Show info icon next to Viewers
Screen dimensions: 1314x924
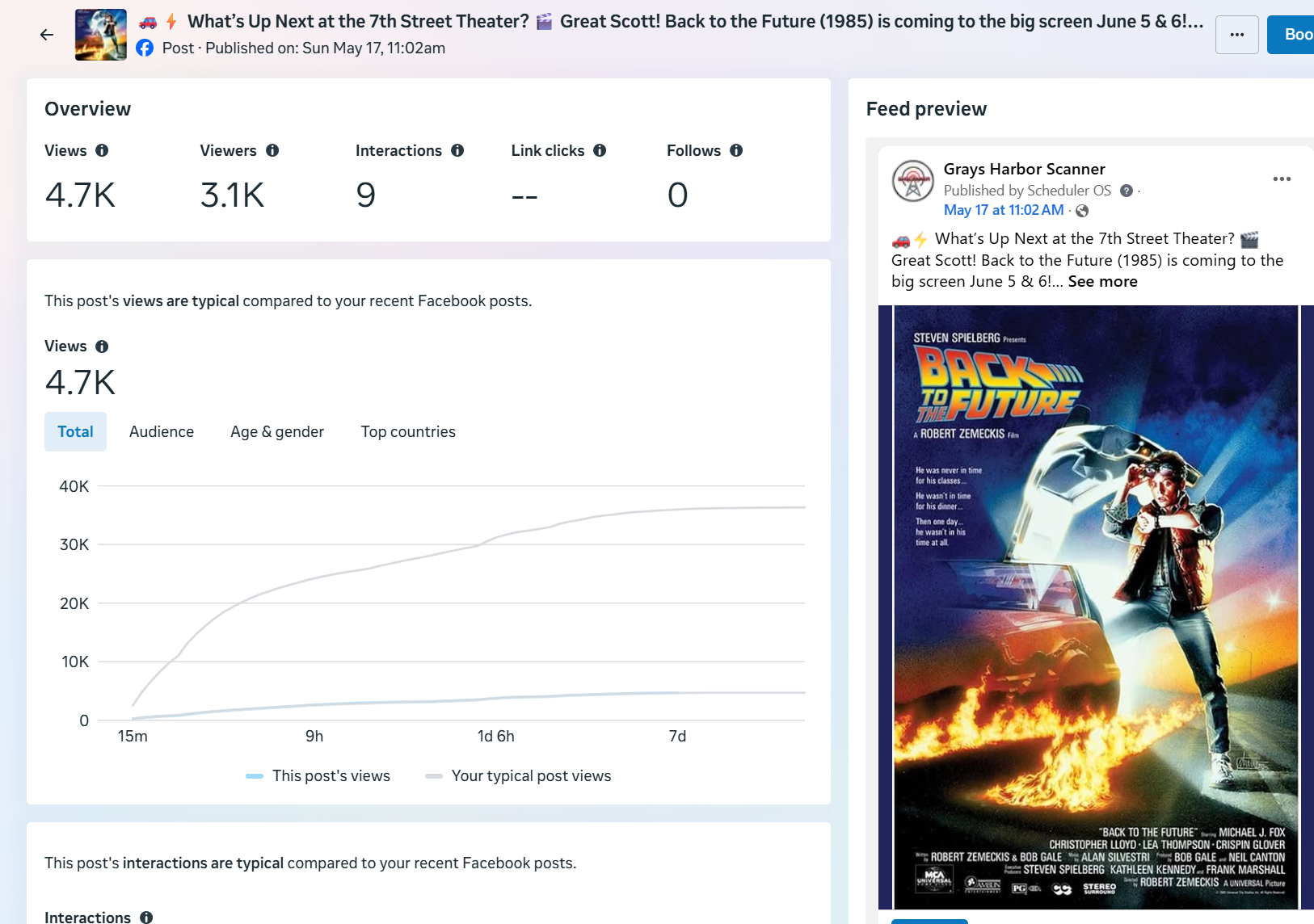click(x=272, y=150)
